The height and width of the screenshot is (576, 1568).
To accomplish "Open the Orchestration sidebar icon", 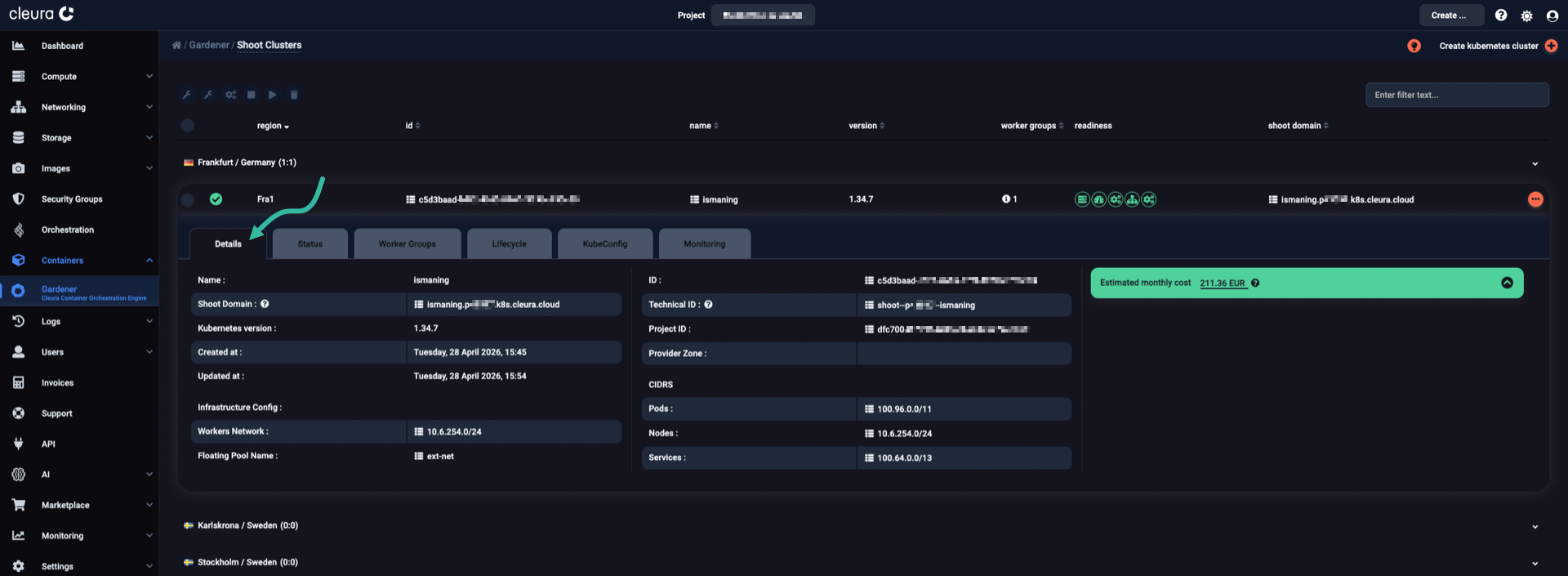I will pos(18,230).
